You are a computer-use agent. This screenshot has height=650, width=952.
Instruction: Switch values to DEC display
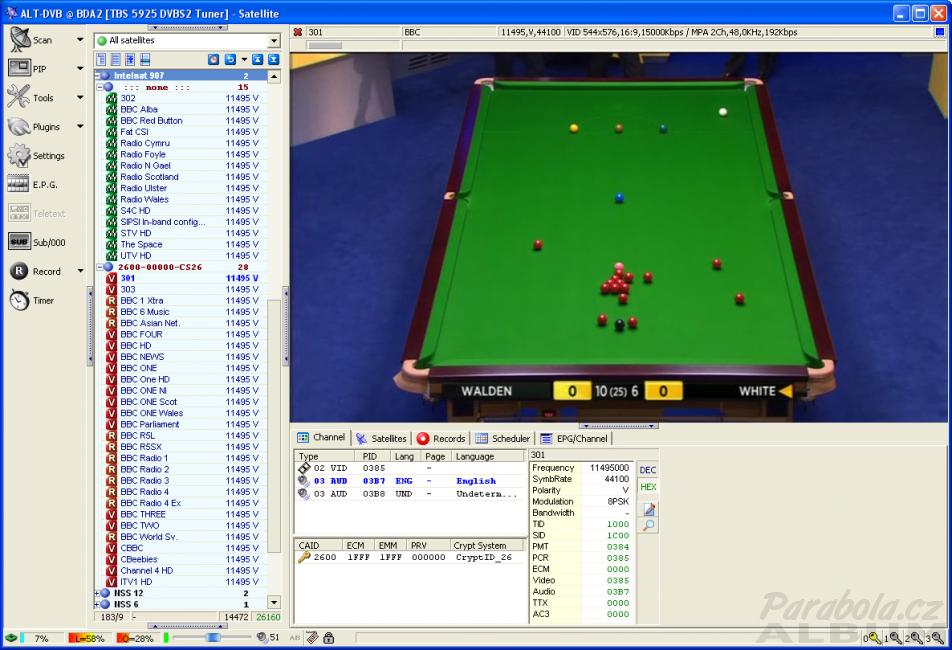click(x=648, y=470)
